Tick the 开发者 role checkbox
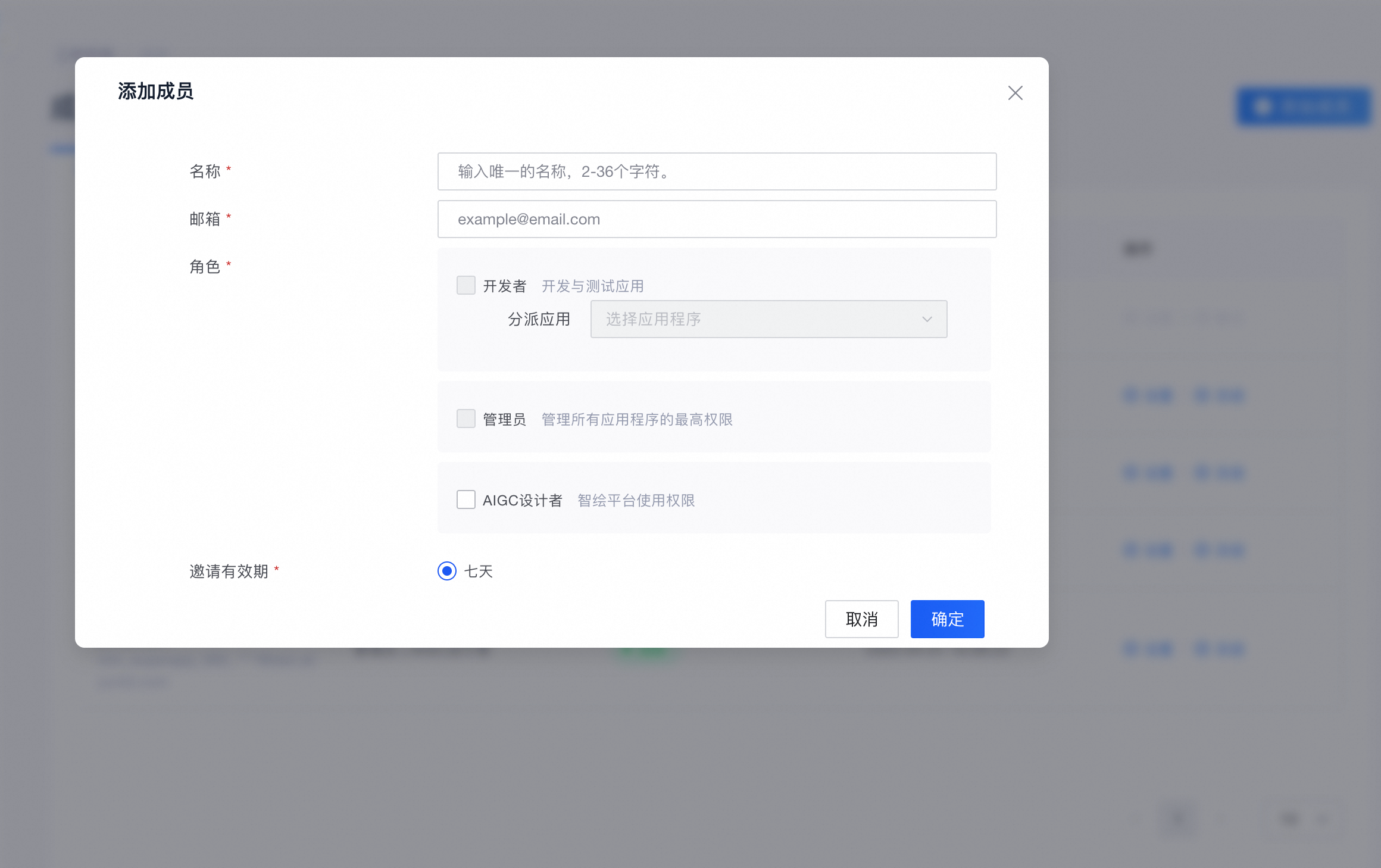The width and height of the screenshot is (1381, 868). [465, 285]
